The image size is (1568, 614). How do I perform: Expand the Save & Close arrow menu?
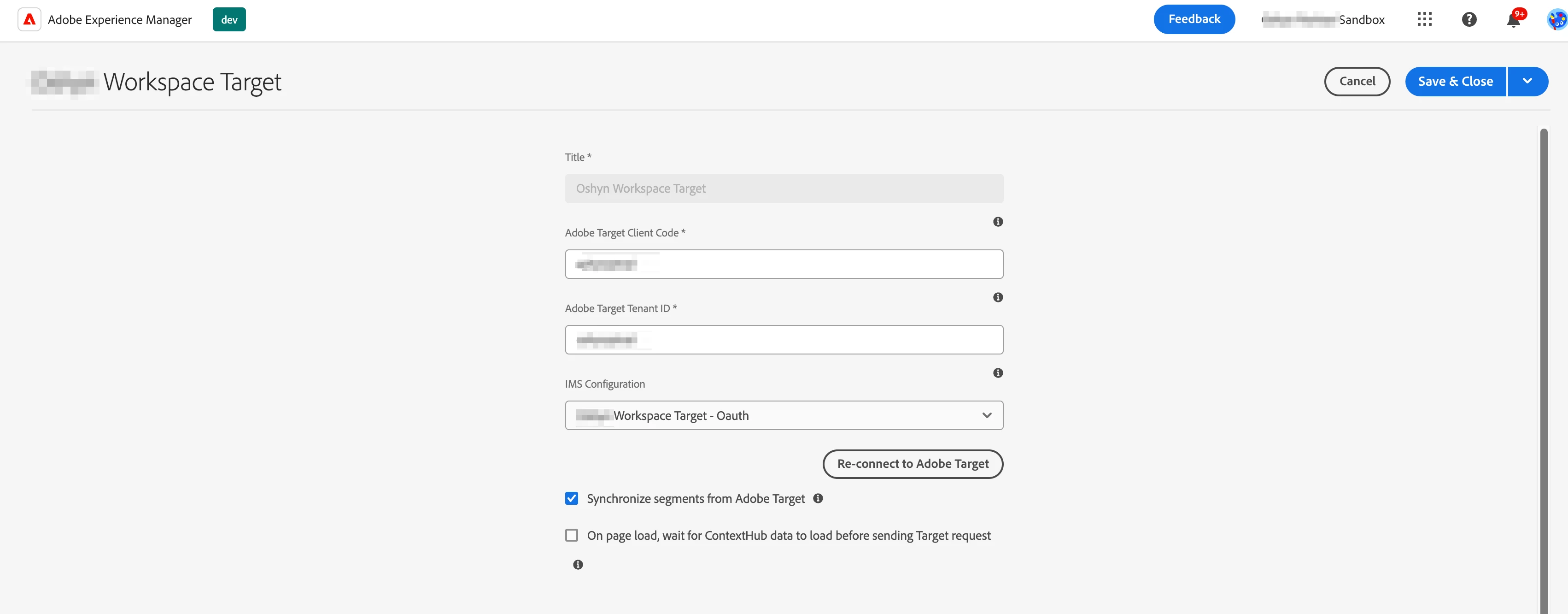click(x=1527, y=82)
